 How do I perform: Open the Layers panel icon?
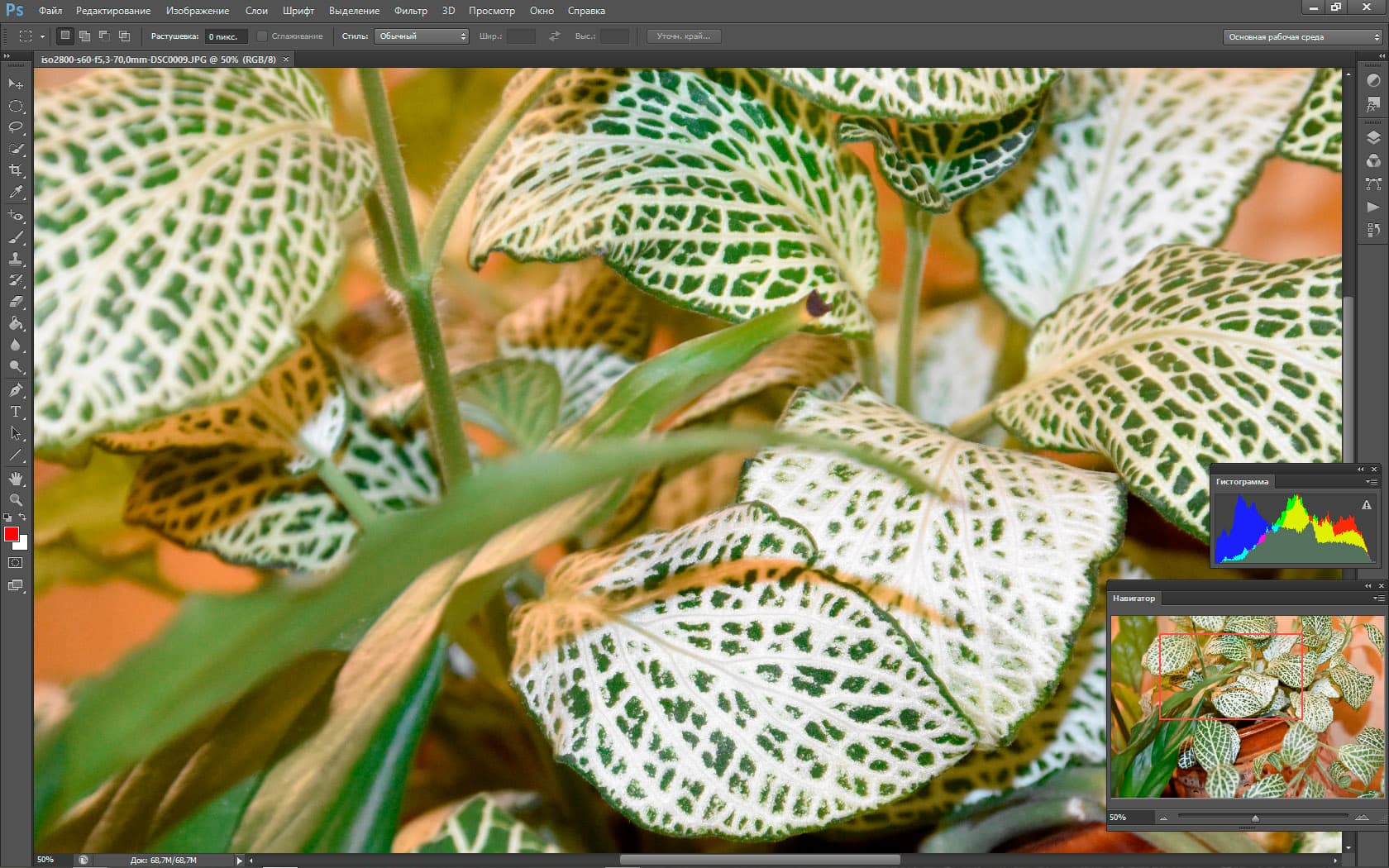pos(1373,137)
